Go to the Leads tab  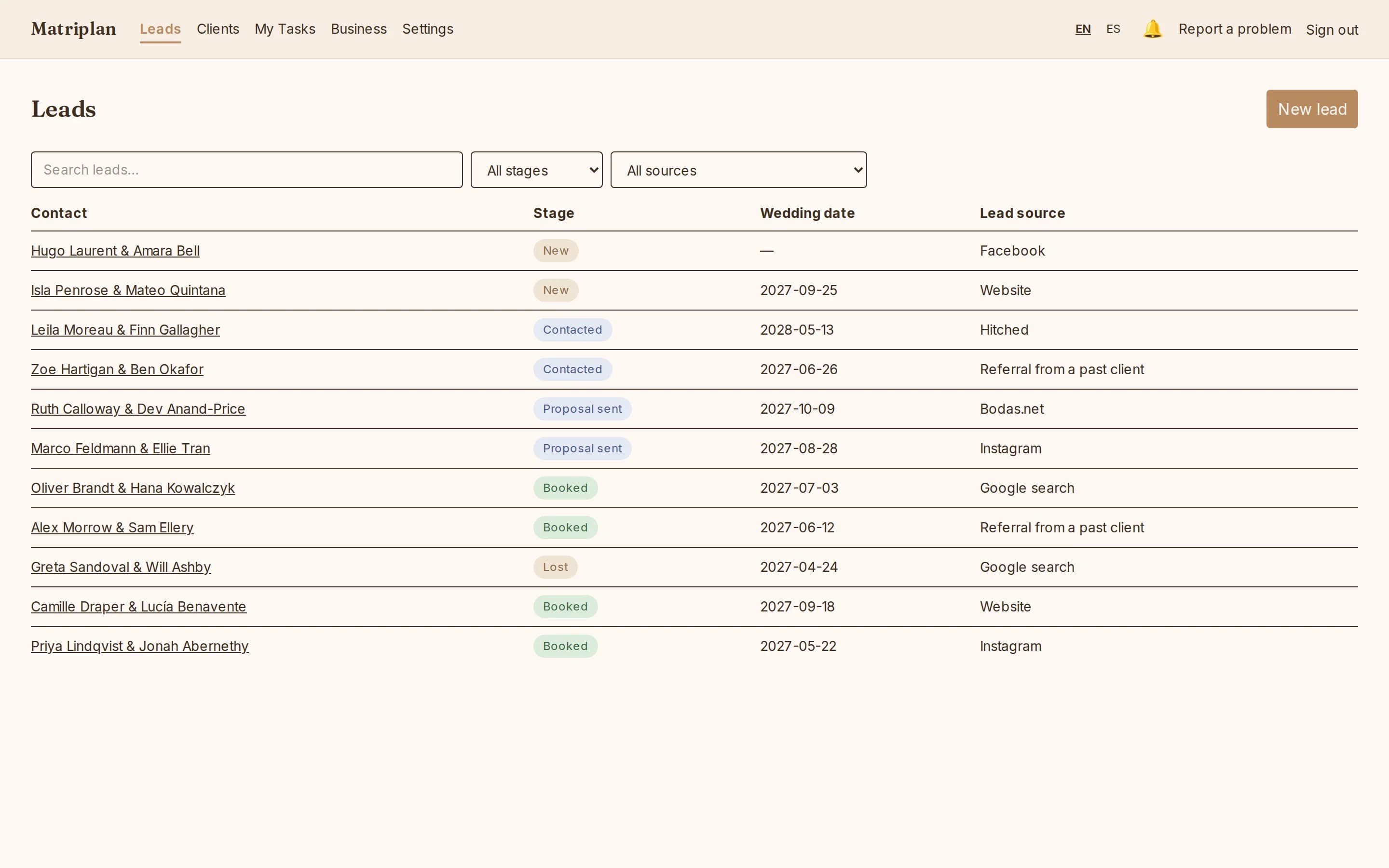pyautogui.click(x=160, y=29)
